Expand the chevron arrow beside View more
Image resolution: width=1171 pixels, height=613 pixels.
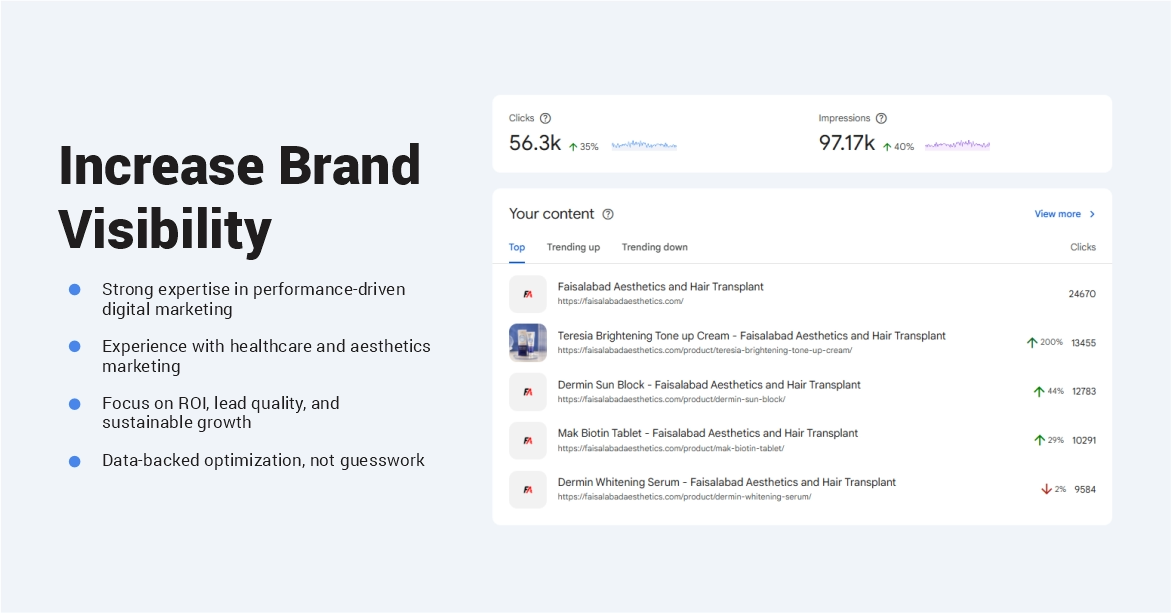coord(1092,214)
